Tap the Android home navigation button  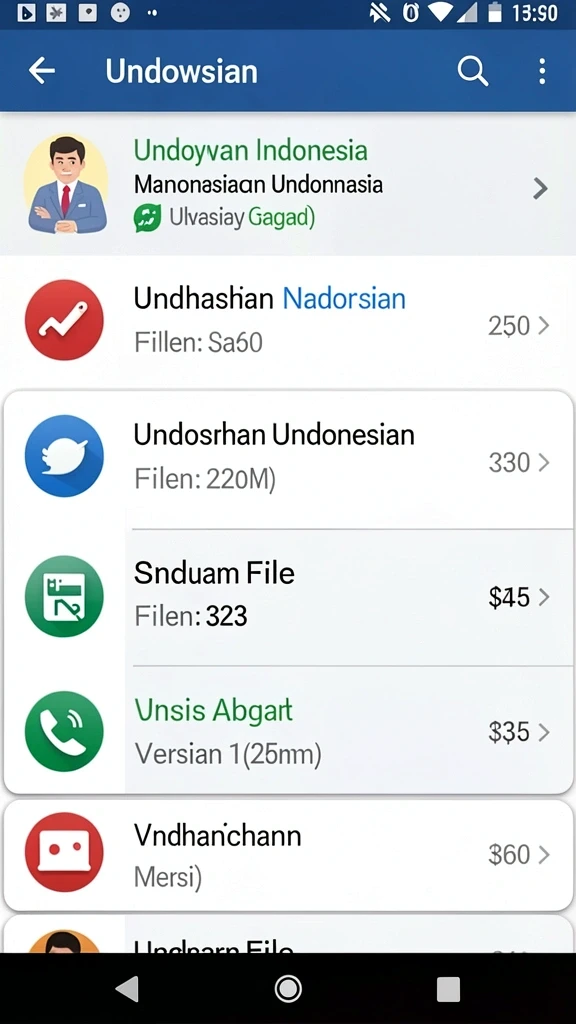click(x=288, y=989)
